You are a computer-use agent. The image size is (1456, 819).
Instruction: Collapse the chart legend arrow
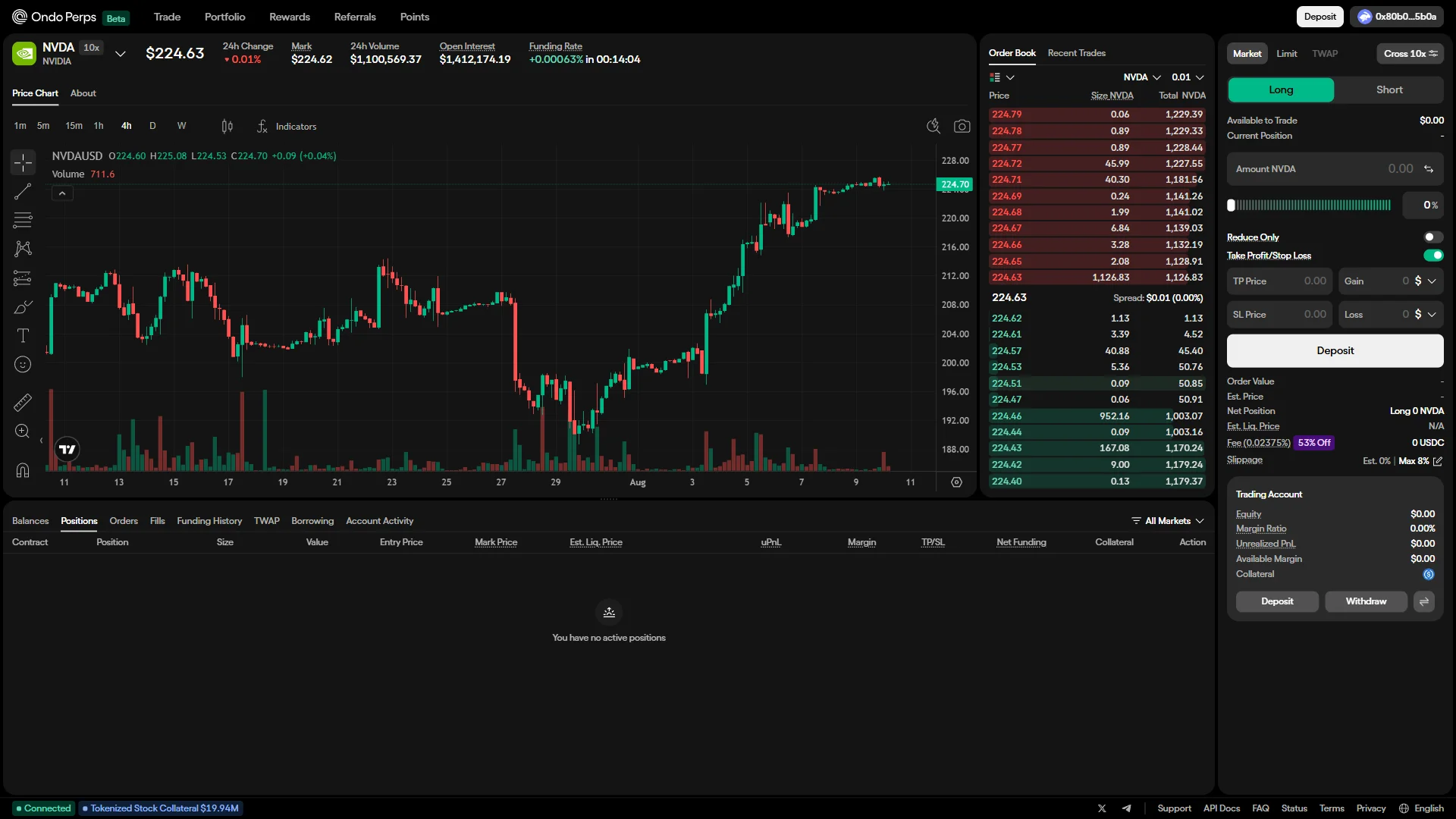(x=62, y=194)
